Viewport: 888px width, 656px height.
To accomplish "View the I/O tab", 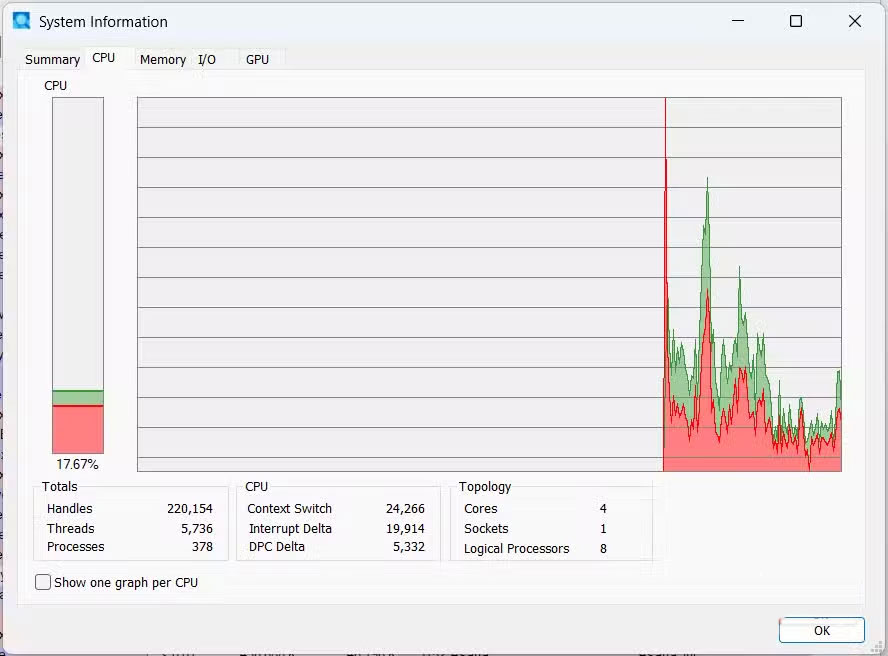I will tap(208, 59).
